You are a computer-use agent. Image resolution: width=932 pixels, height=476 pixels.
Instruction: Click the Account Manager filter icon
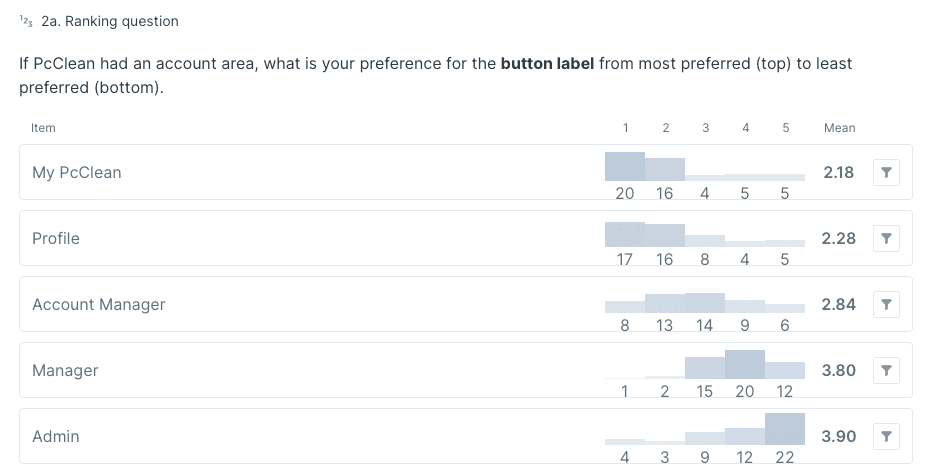(x=887, y=304)
